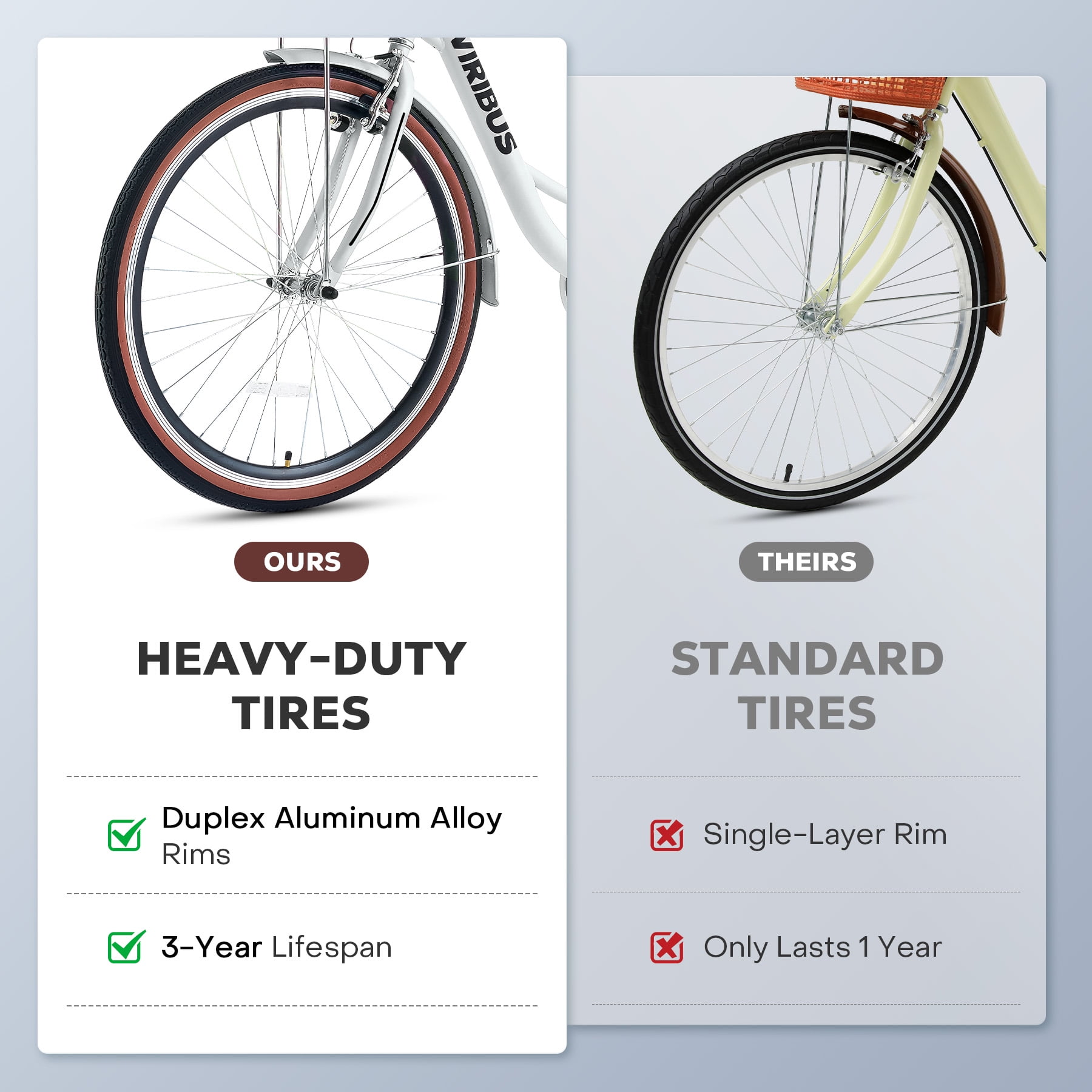Click the Duplex Aluminum Alloy Rims text
This screenshot has width=1092, height=1092.
tap(332, 835)
